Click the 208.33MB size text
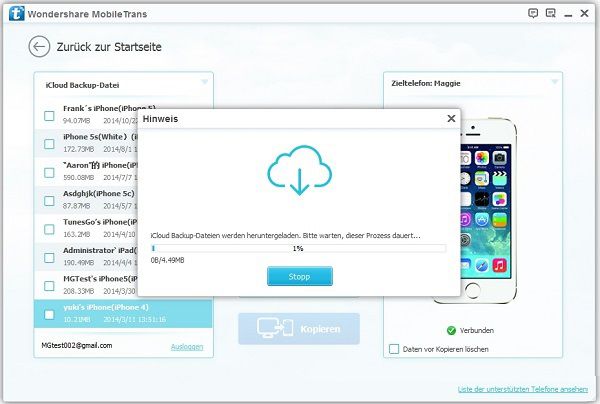The height and width of the screenshot is (404, 600). (x=78, y=291)
